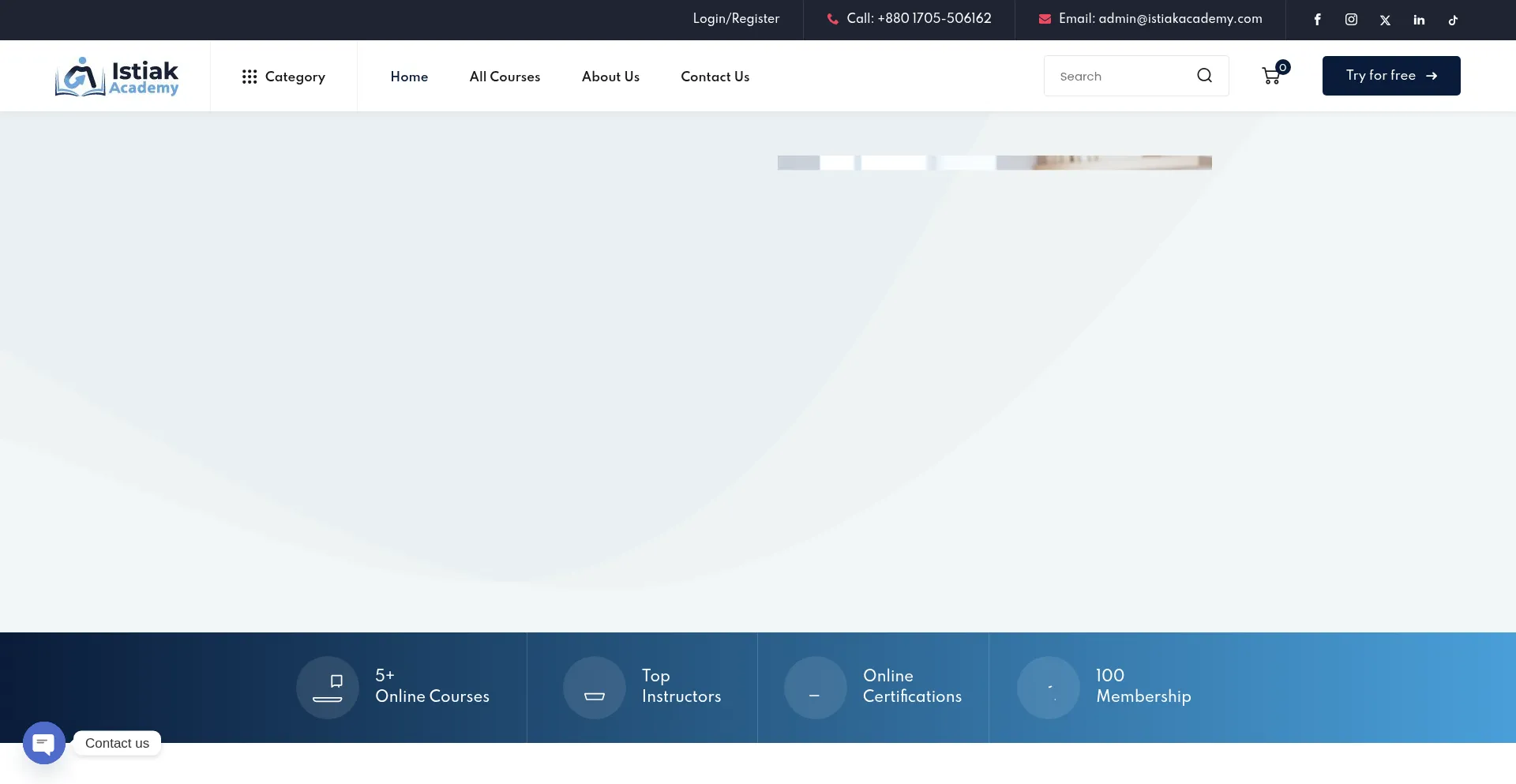Viewport: 1516px width, 784px height.
Task: Open the Contact Us menu item
Action: [715, 77]
